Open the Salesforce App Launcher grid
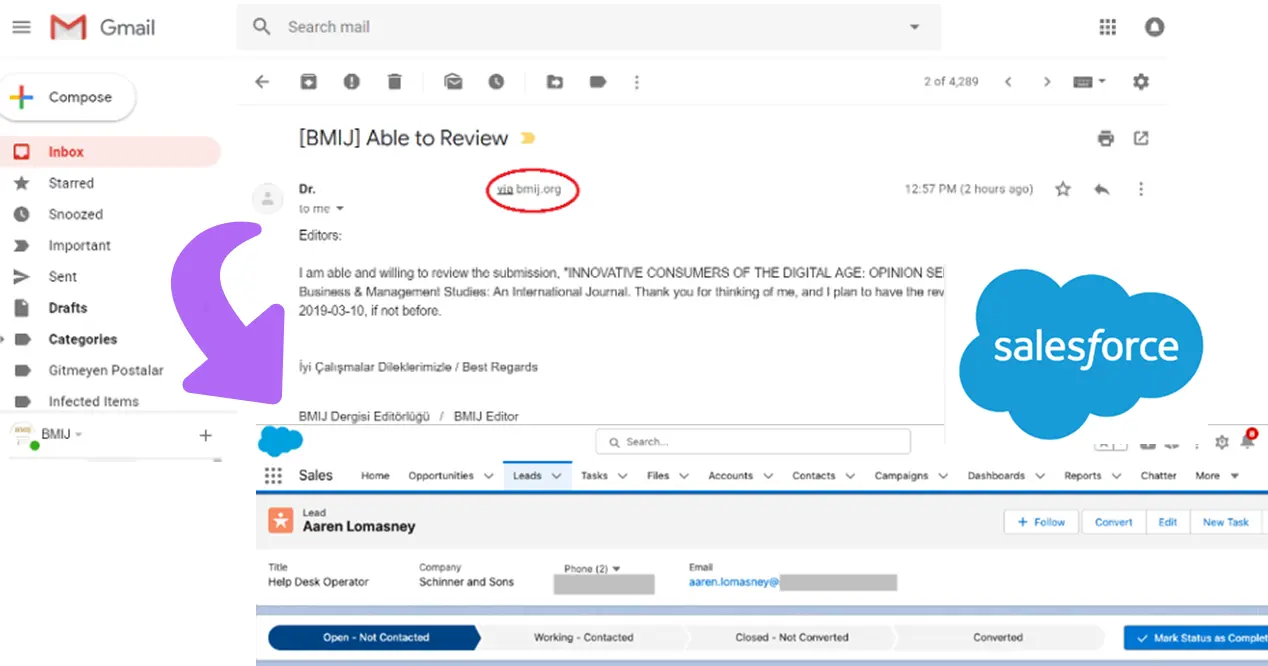Viewport: 1268px width, 666px height. click(273, 476)
